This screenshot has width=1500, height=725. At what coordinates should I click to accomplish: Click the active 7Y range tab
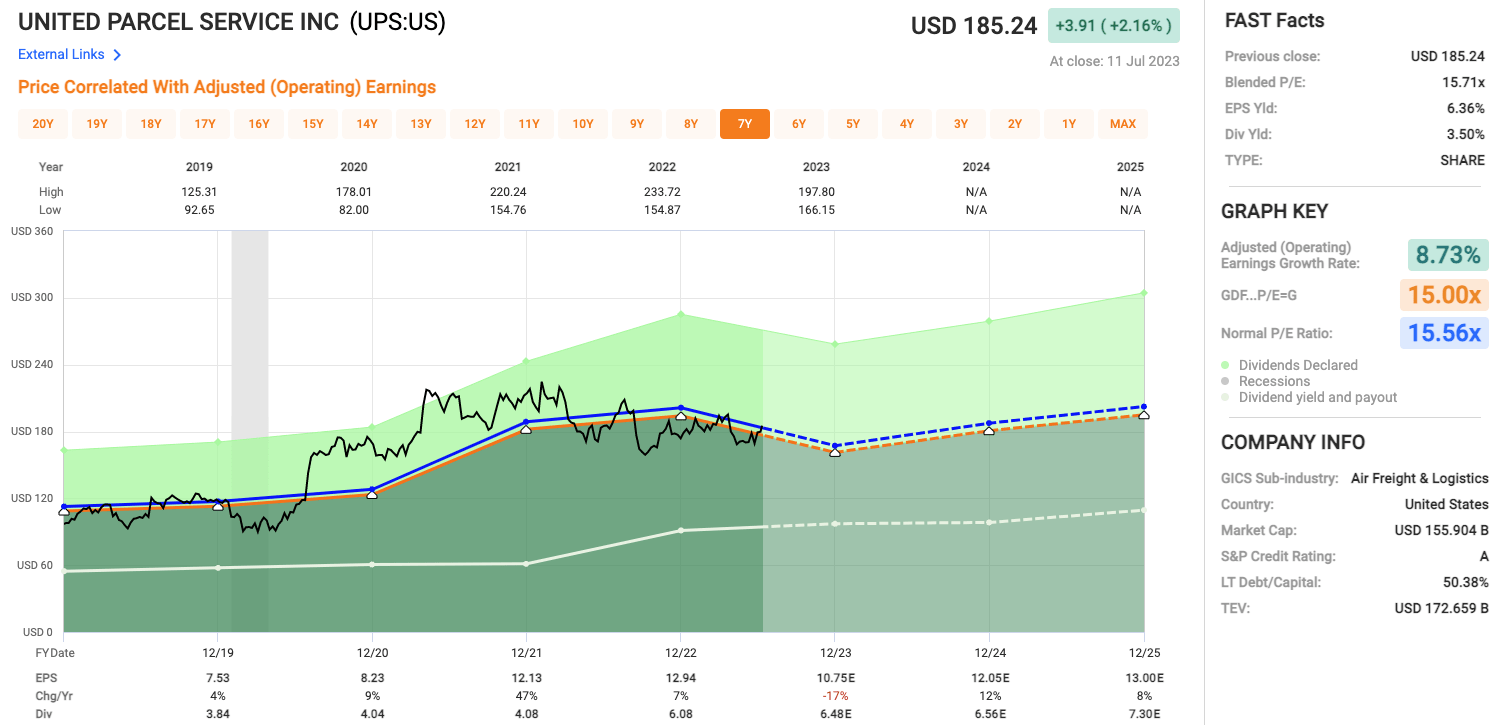745,124
